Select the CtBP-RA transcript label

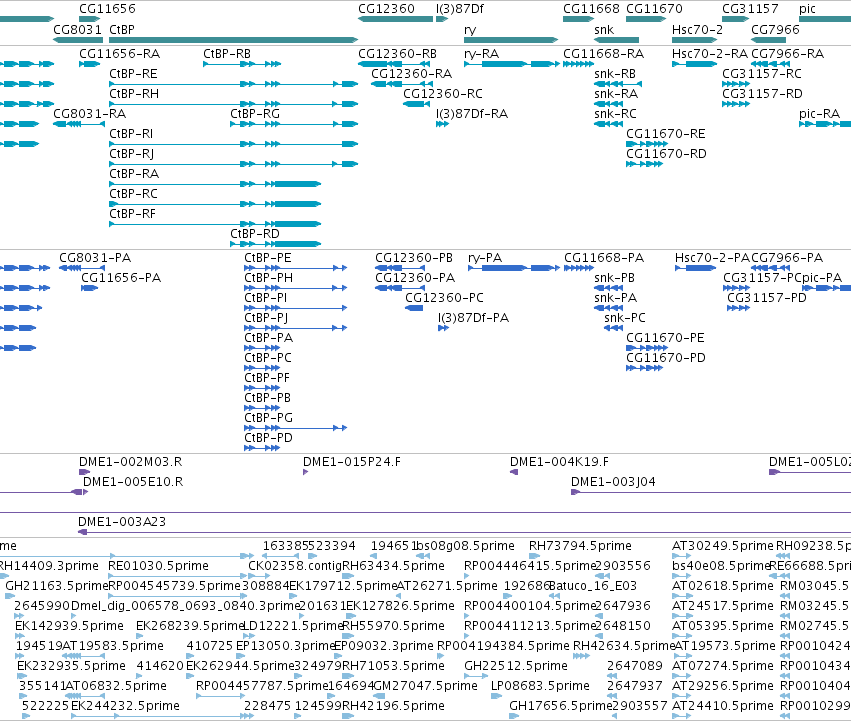(x=134, y=174)
